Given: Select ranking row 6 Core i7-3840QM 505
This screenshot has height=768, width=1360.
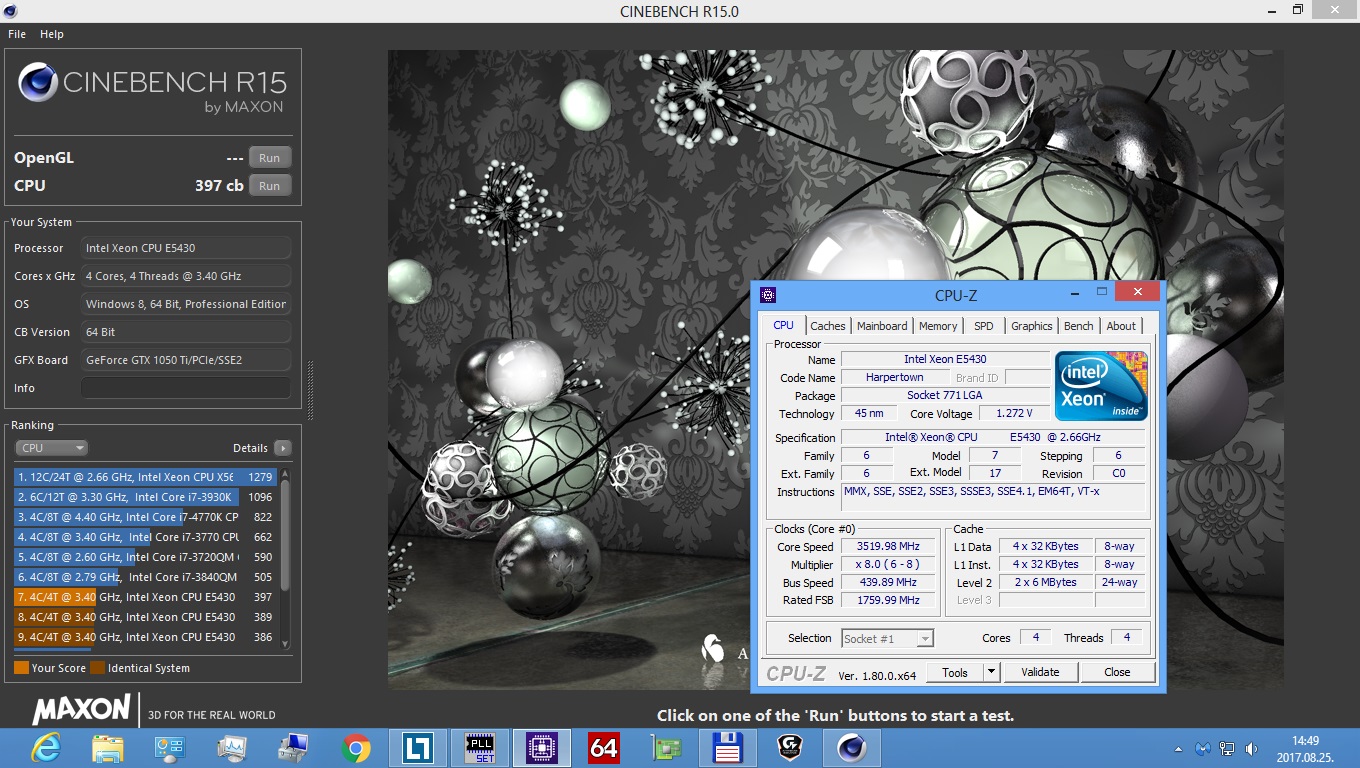Looking at the screenshot, I should pyautogui.click(x=146, y=577).
